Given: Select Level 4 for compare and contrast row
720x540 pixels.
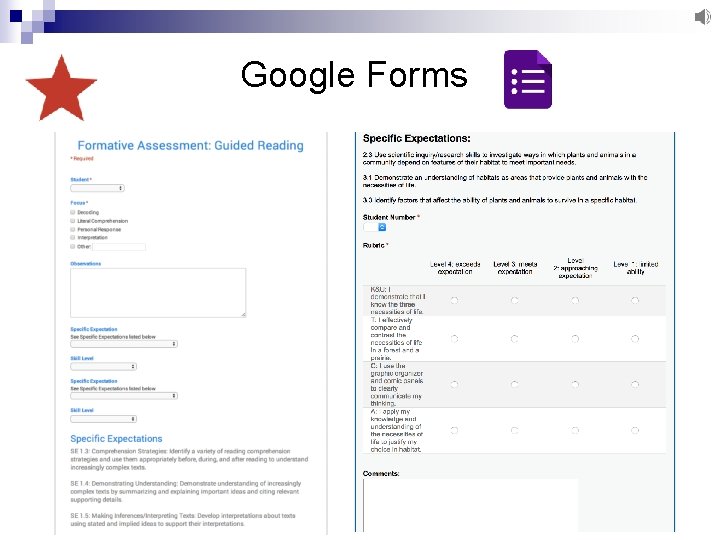Looking at the screenshot, I should [x=454, y=339].
